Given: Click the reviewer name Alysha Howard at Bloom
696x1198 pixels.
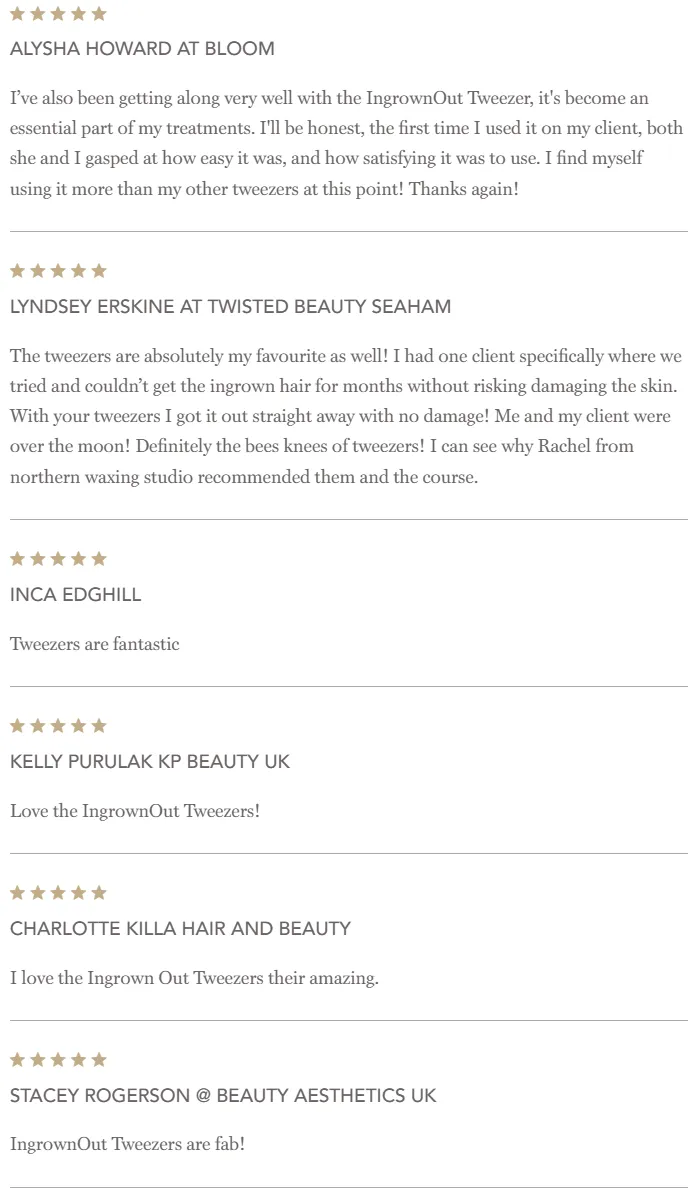Looking at the screenshot, I should (142, 49).
